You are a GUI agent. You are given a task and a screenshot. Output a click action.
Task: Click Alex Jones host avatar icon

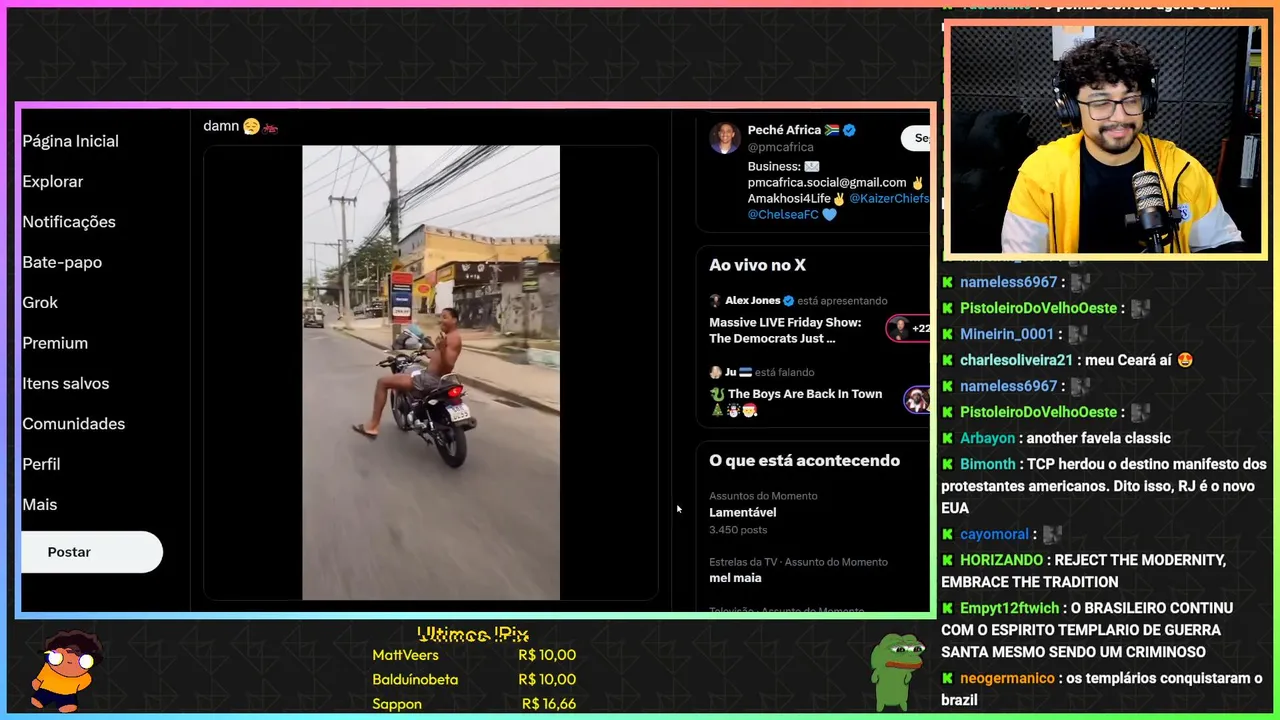715,300
